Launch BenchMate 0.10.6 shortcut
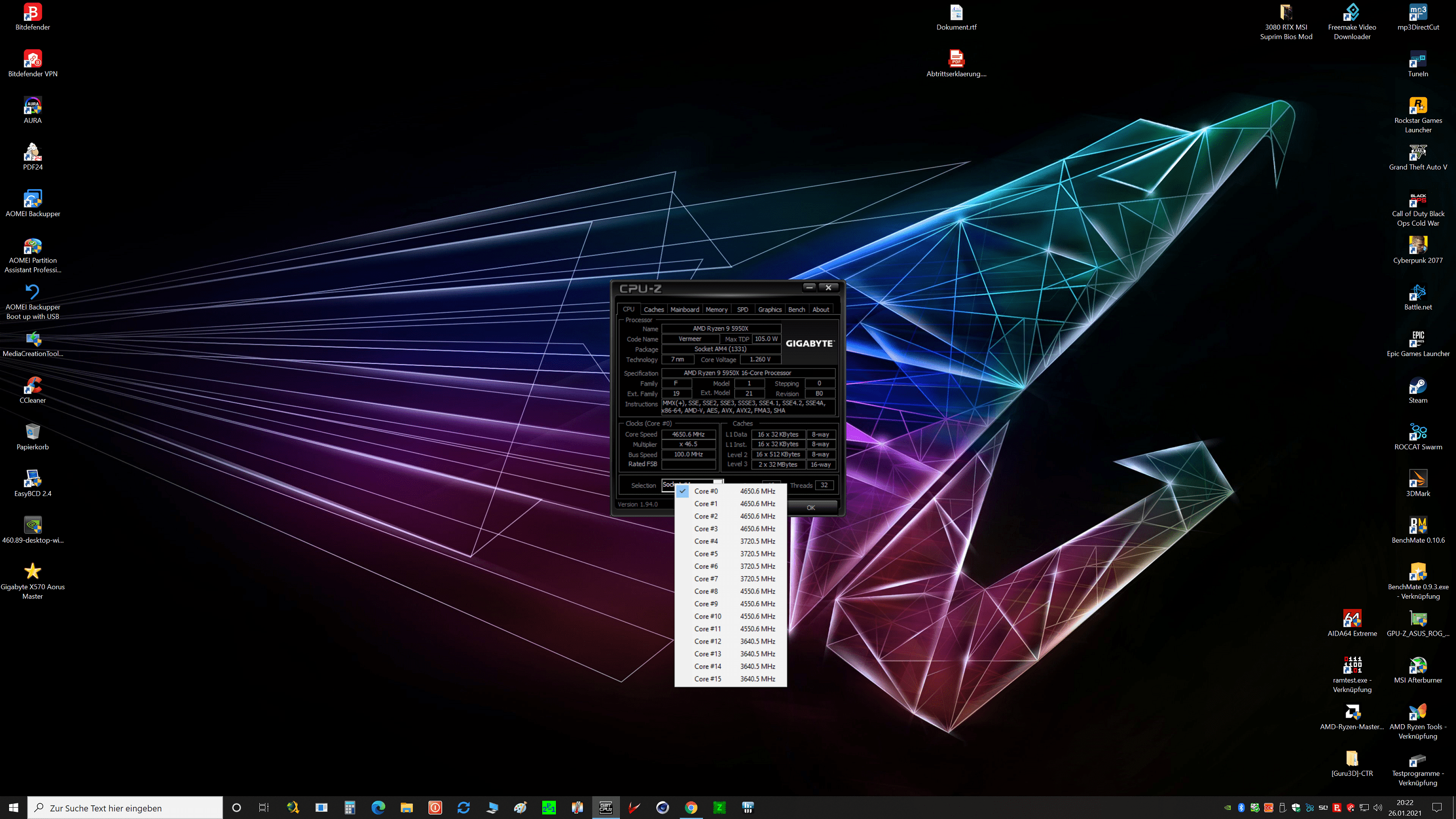1456x819 pixels. pos(1418,529)
